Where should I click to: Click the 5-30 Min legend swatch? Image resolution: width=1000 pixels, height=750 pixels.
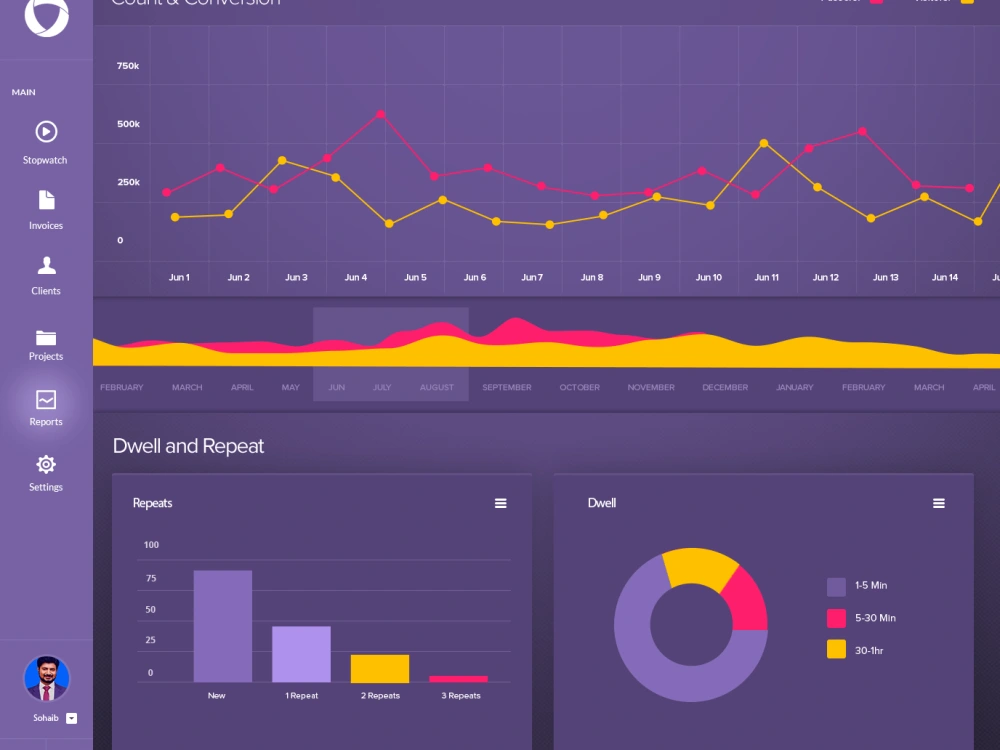(x=836, y=618)
